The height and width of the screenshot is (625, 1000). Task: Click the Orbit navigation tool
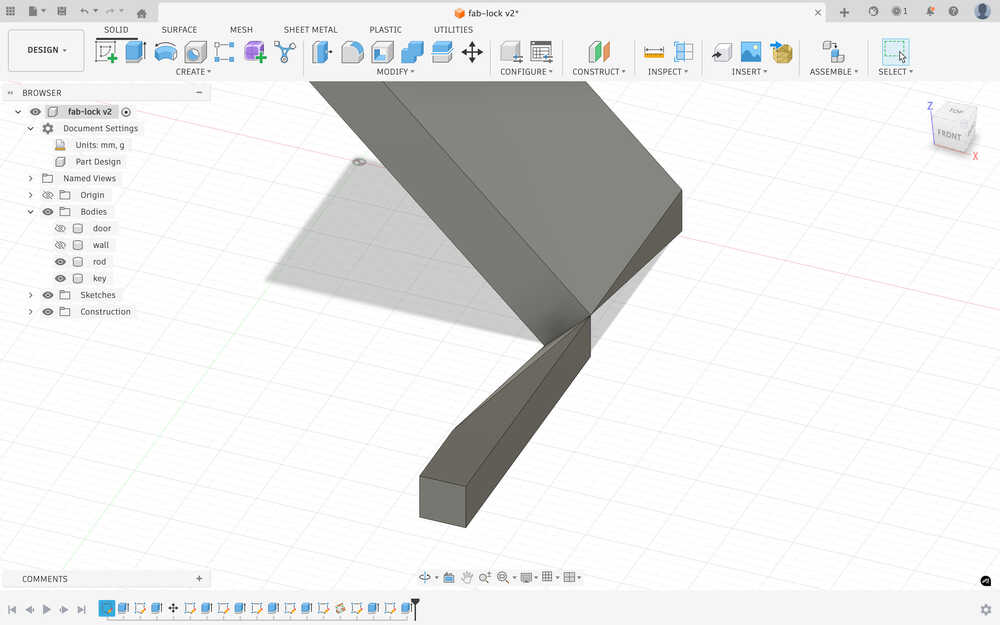(x=425, y=577)
